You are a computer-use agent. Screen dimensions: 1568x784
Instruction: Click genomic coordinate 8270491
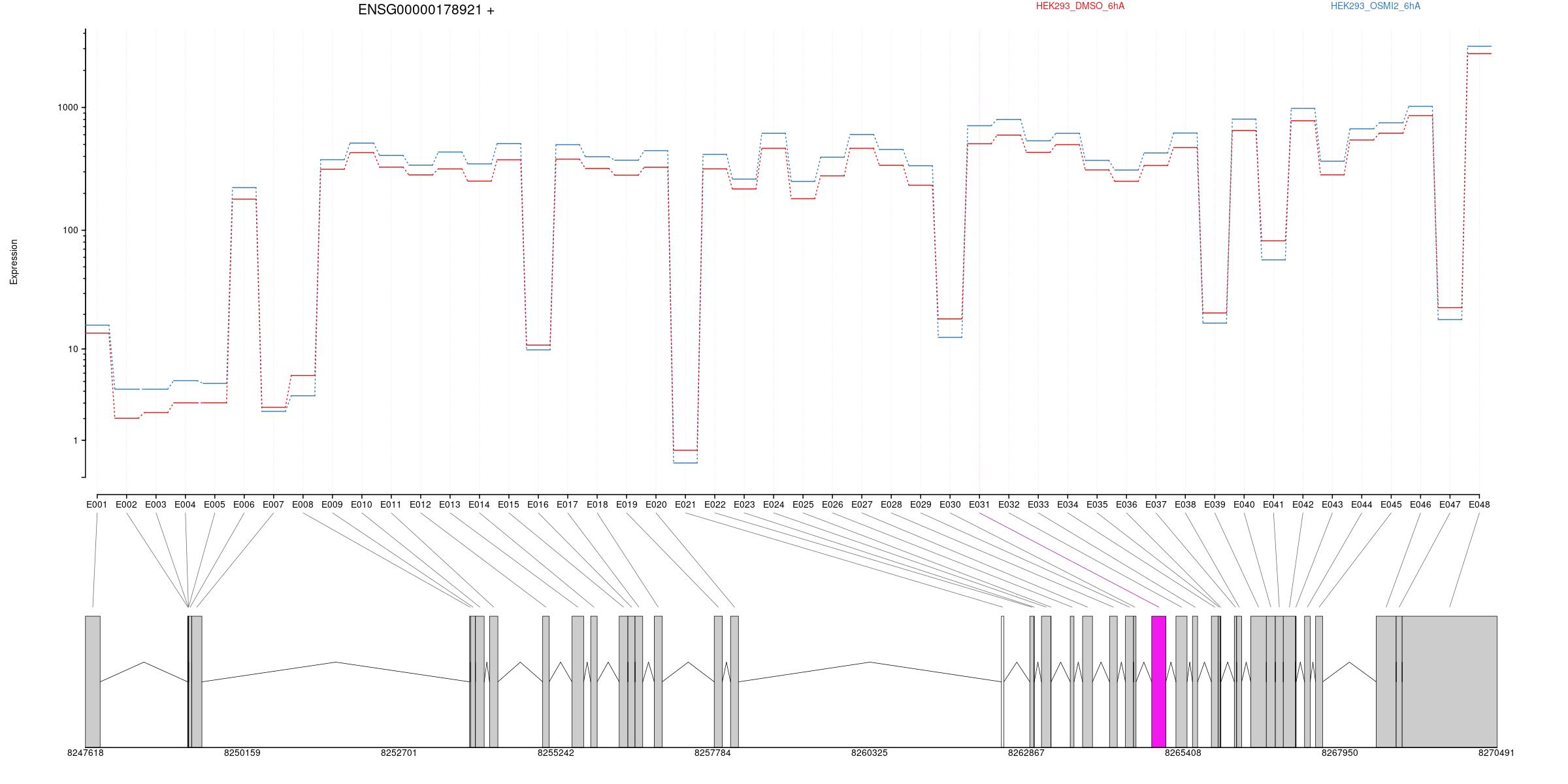tap(1496, 753)
